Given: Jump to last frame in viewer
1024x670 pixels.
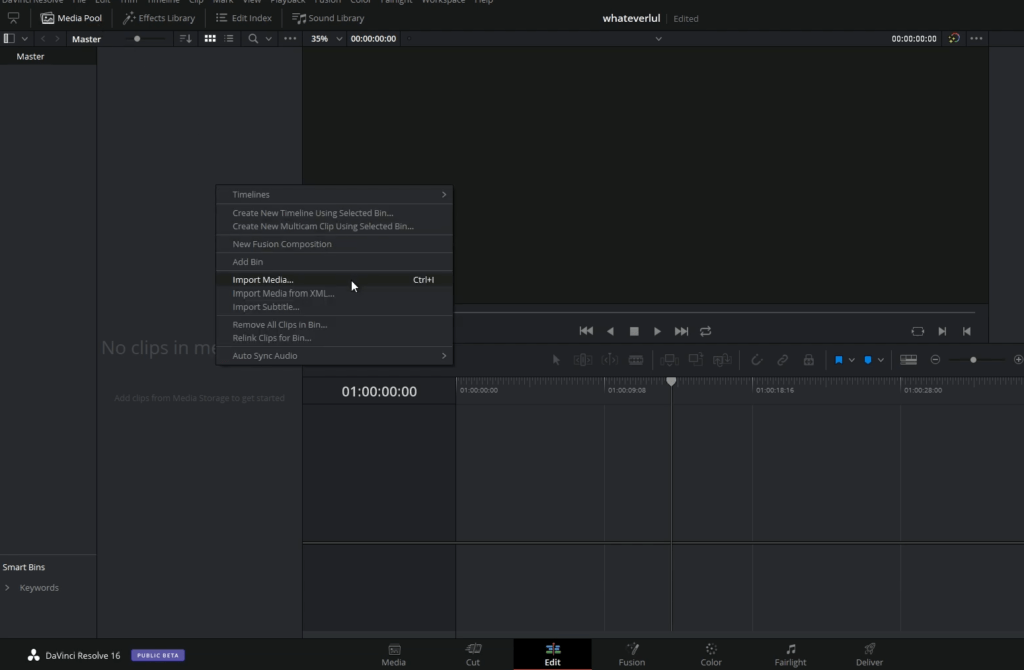Looking at the screenshot, I should (681, 331).
